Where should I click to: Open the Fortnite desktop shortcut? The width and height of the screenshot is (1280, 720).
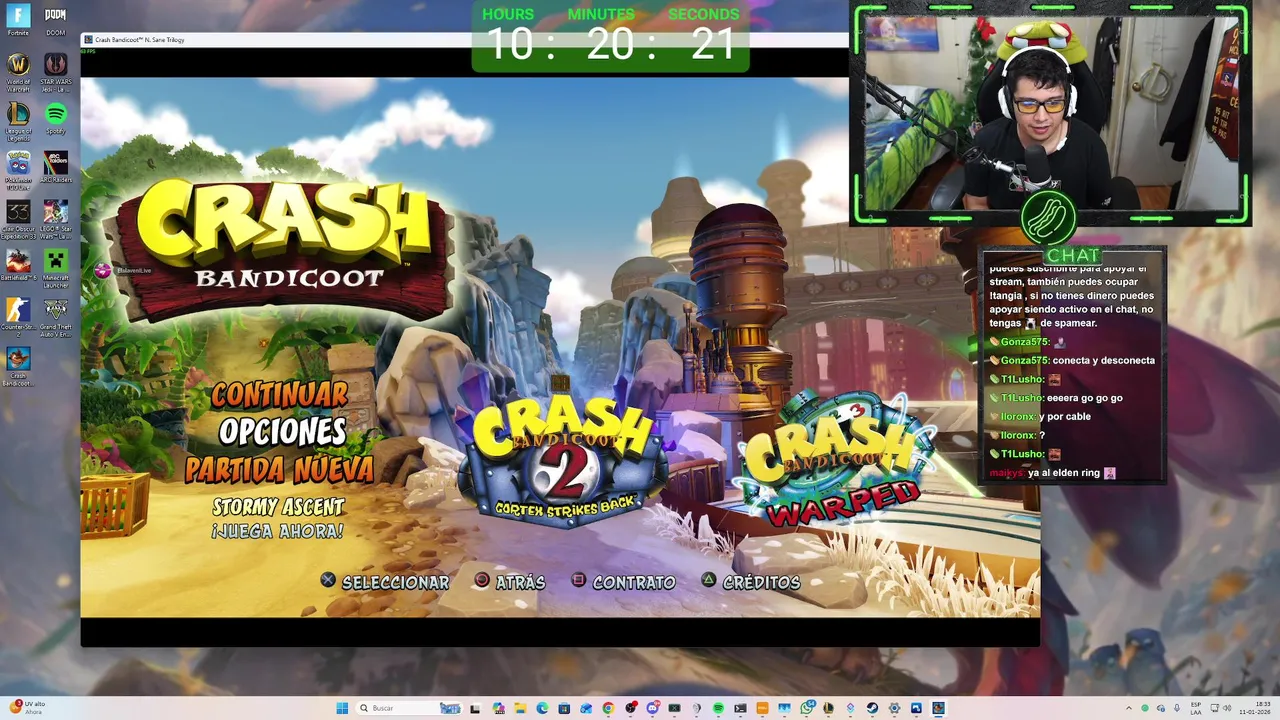click(18, 20)
